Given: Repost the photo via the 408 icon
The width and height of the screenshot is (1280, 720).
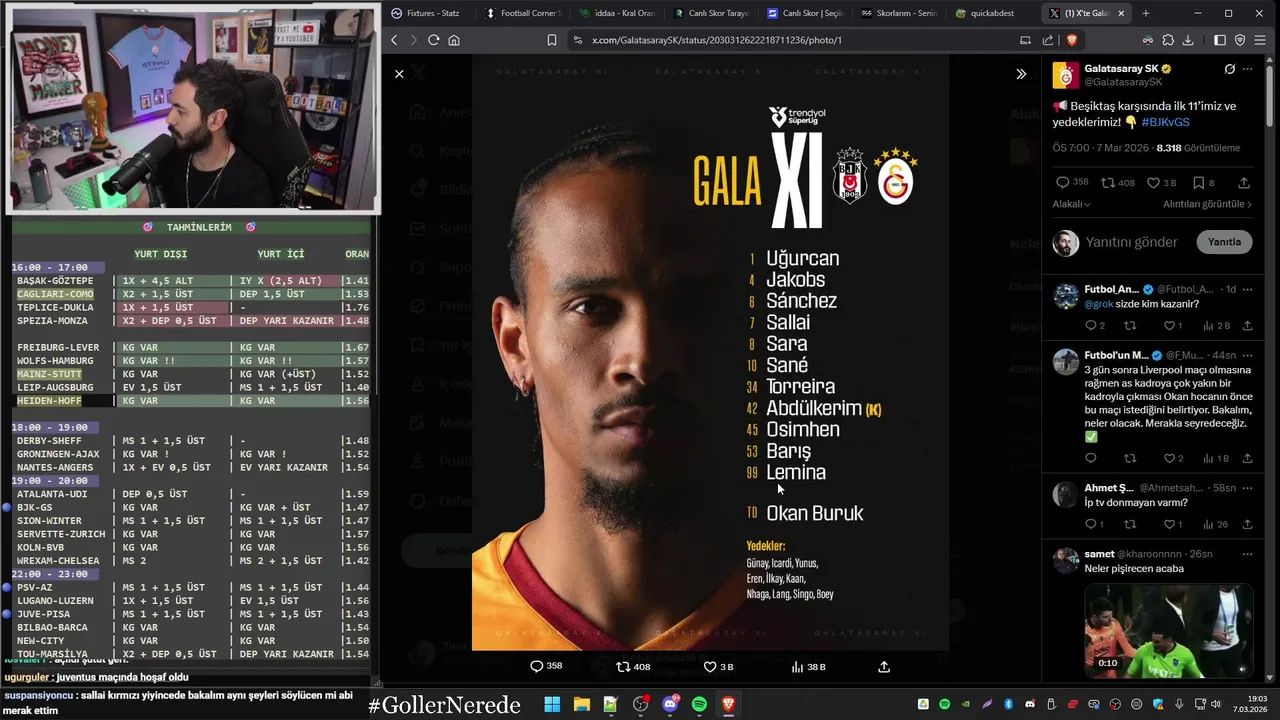Looking at the screenshot, I should point(633,666).
